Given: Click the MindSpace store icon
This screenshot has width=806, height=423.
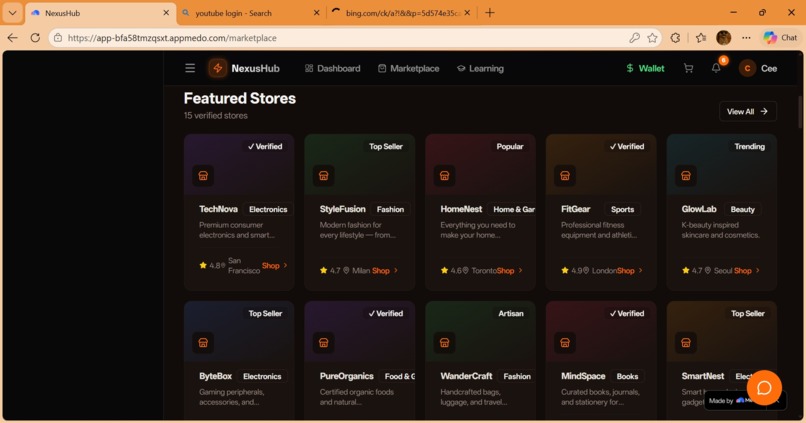Looking at the screenshot, I should click(x=564, y=343).
